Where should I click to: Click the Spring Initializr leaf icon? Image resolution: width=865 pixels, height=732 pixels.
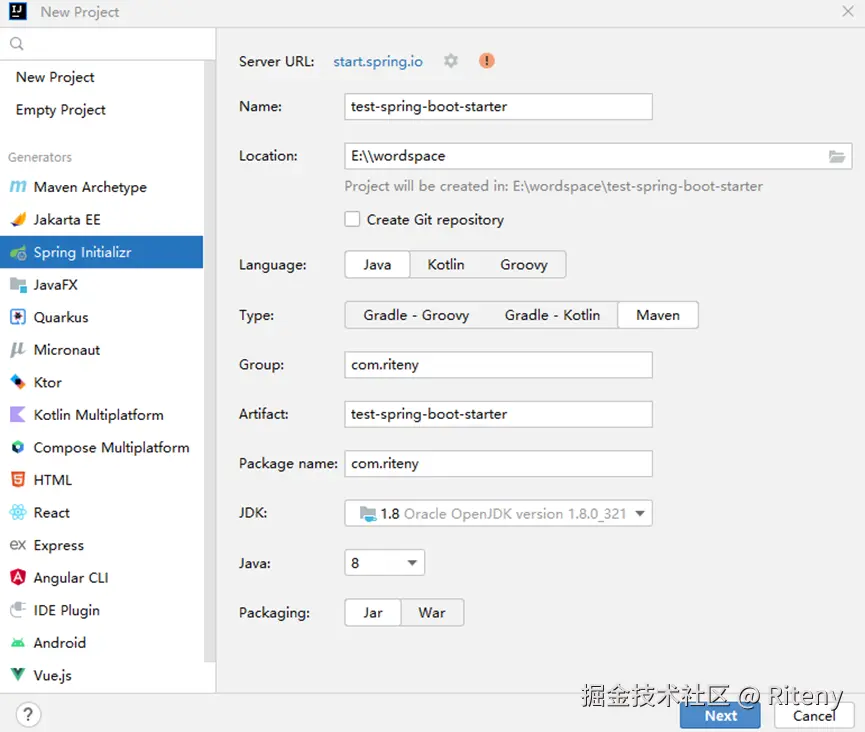(18, 253)
